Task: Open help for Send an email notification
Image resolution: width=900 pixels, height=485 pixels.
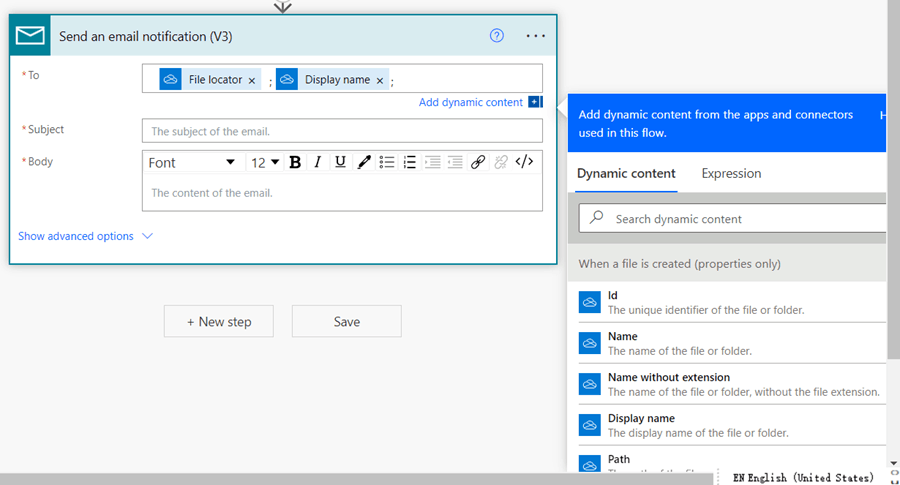Action: pos(496,36)
